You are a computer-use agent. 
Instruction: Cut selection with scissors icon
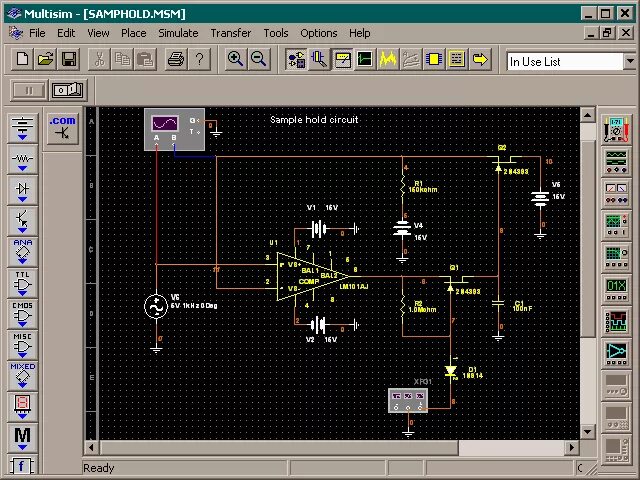[99, 60]
